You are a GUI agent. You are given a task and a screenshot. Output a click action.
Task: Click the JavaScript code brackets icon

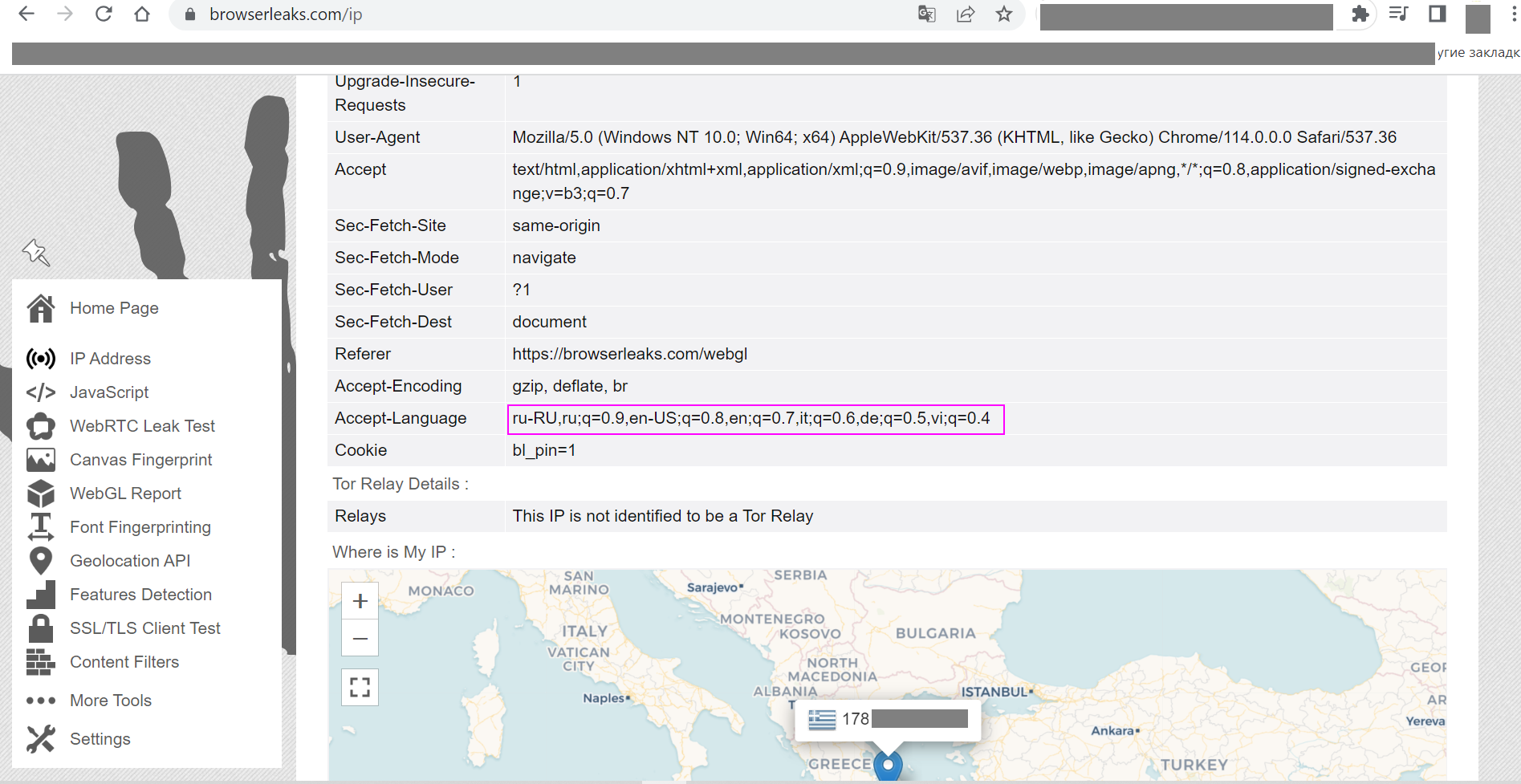[x=41, y=392]
